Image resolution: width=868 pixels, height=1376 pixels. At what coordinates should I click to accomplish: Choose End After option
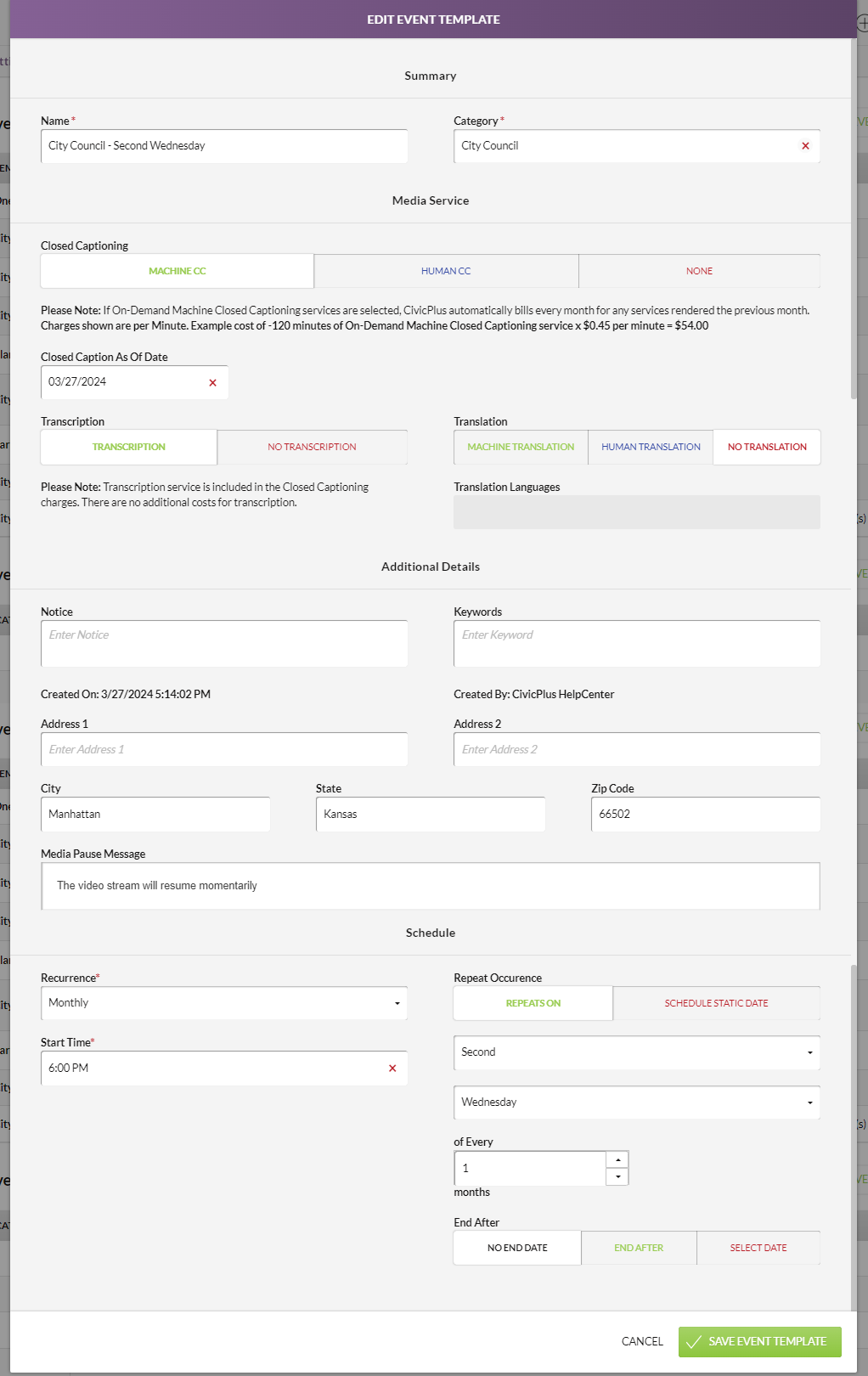639,1248
